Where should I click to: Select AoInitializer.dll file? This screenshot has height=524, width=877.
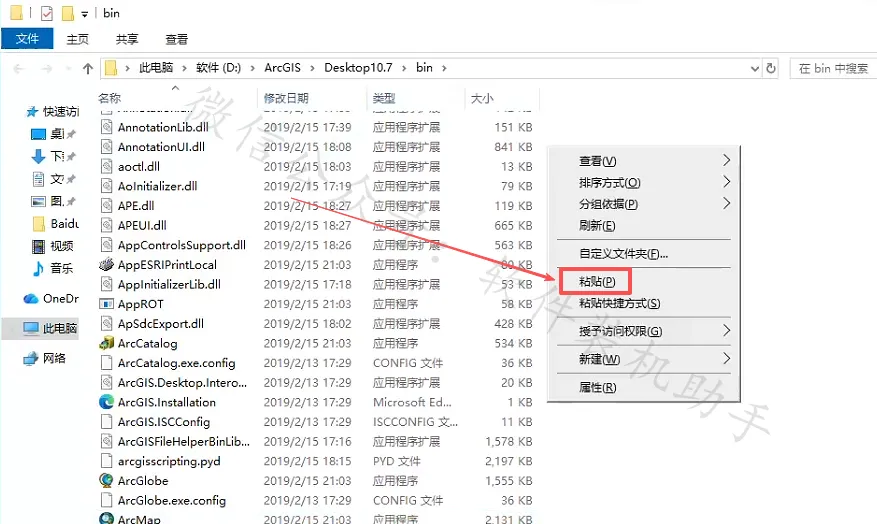pyautogui.click(x=157, y=186)
